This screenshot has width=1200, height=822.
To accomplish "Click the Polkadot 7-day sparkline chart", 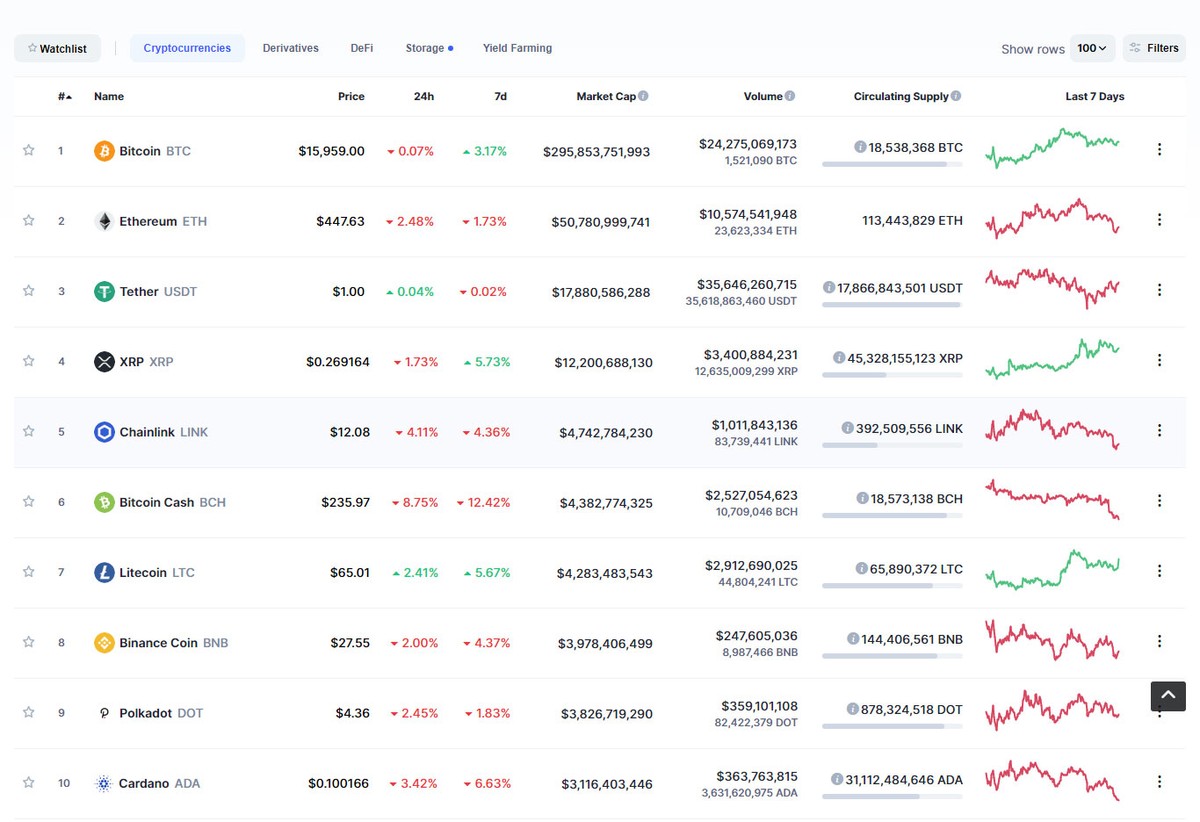I will [1052, 712].
